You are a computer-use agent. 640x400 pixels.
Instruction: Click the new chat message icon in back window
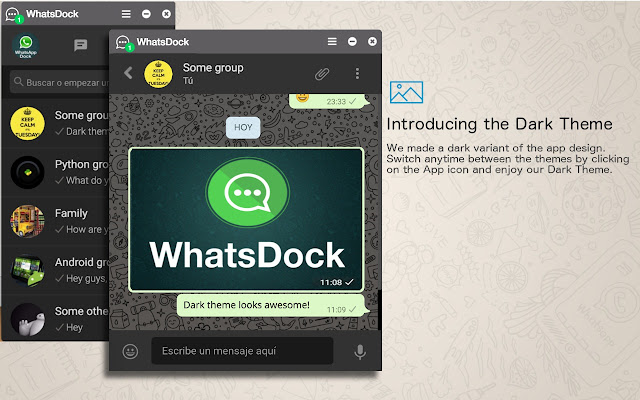[80, 45]
